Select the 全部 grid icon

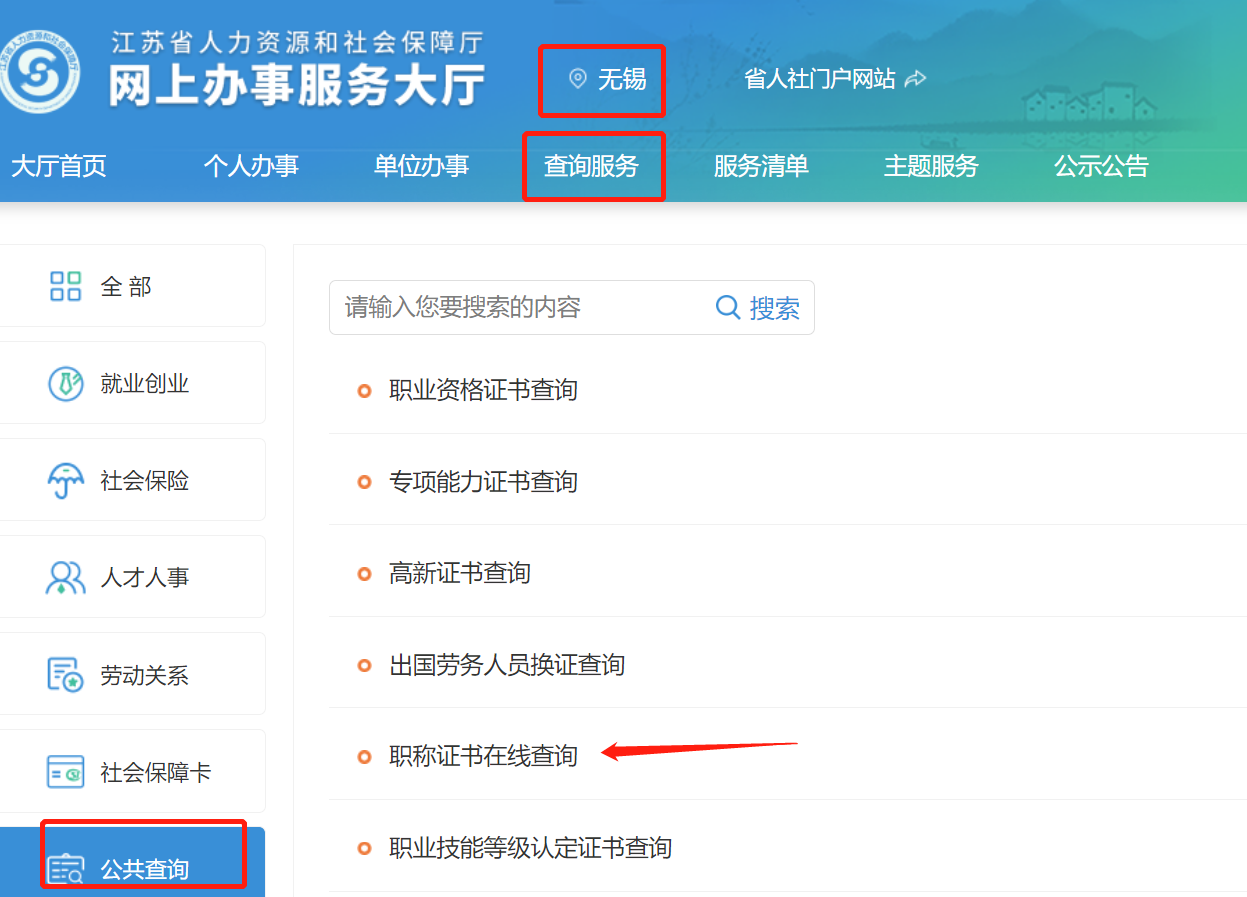(65, 286)
